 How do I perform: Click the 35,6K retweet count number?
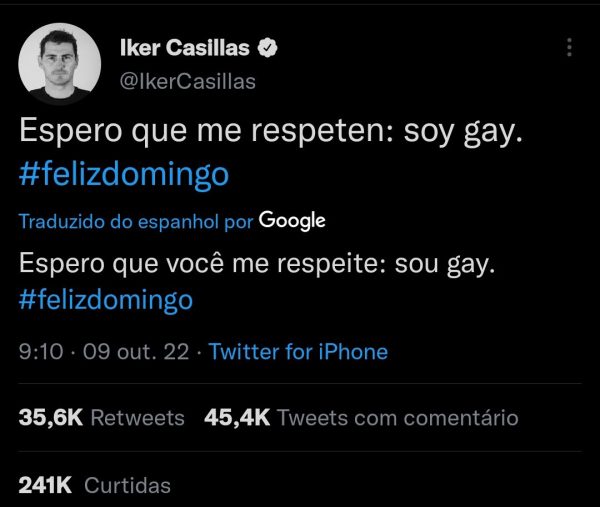click(x=51, y=417)
